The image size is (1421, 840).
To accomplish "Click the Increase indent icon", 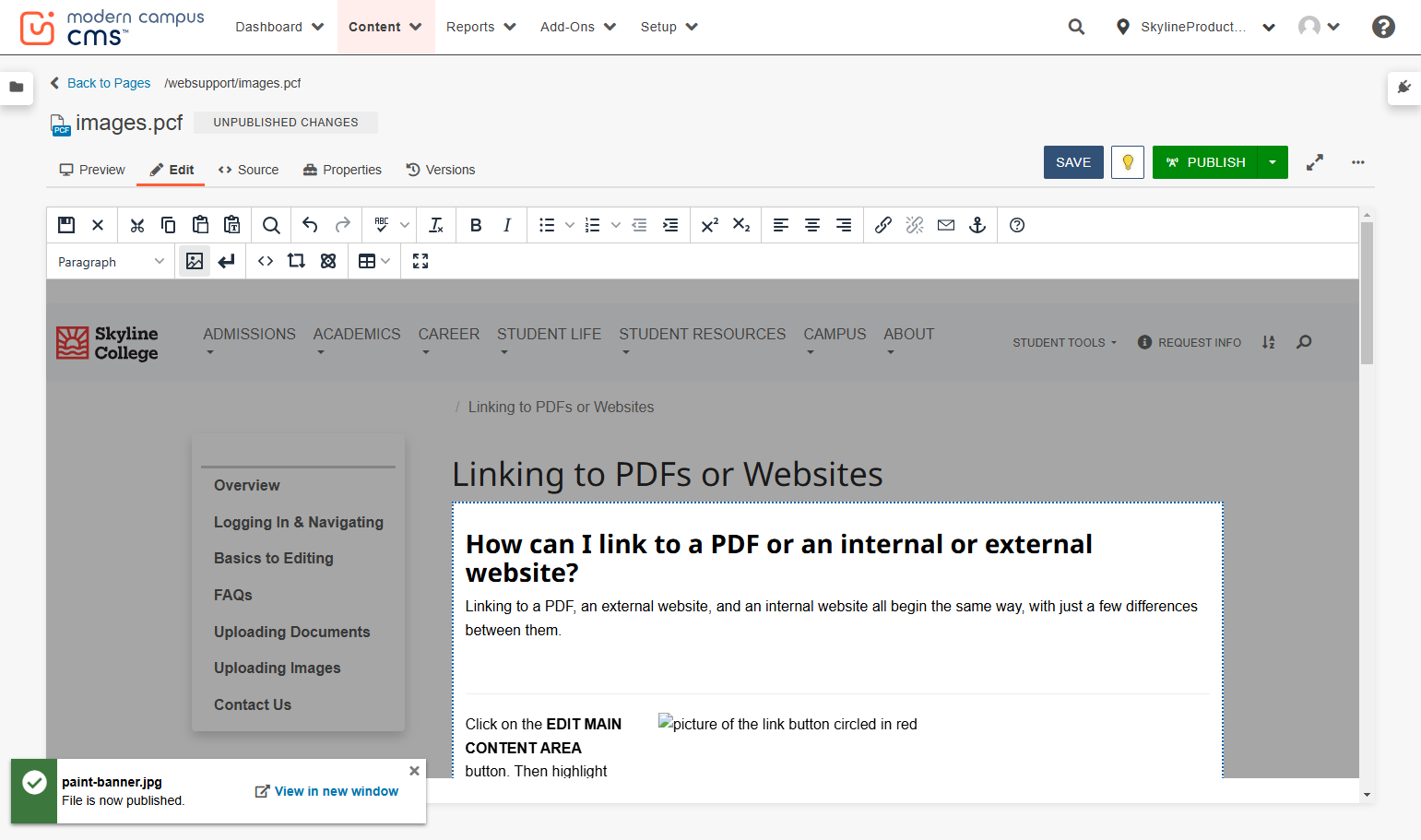I will coord(670,225).
